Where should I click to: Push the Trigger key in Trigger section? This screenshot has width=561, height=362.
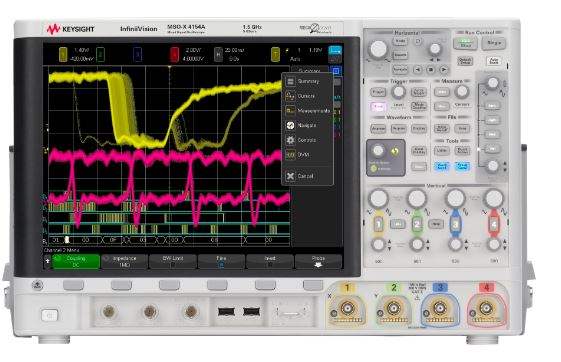[x=378, y=92]
